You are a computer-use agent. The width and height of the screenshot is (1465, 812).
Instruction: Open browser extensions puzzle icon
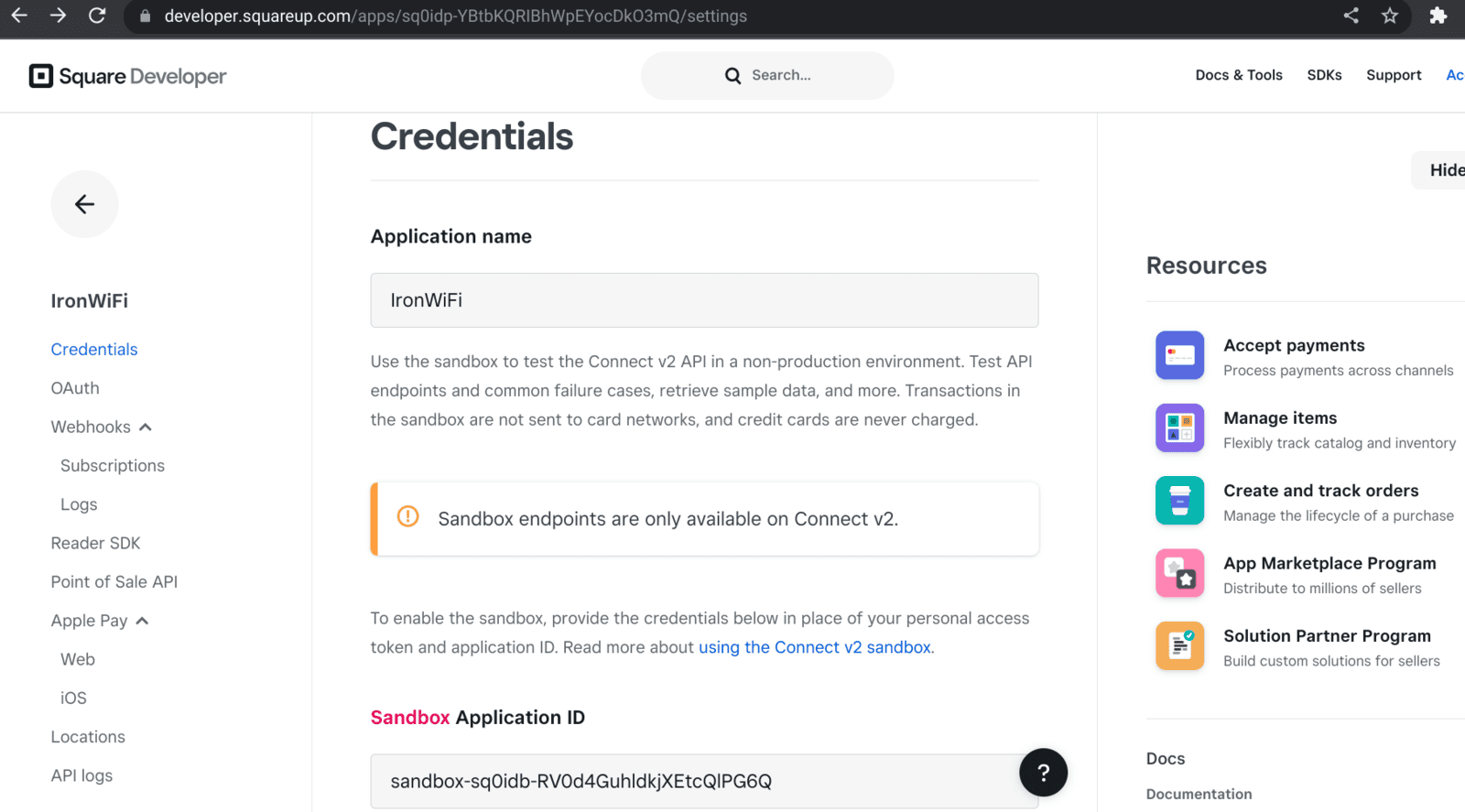point(1438,16)
